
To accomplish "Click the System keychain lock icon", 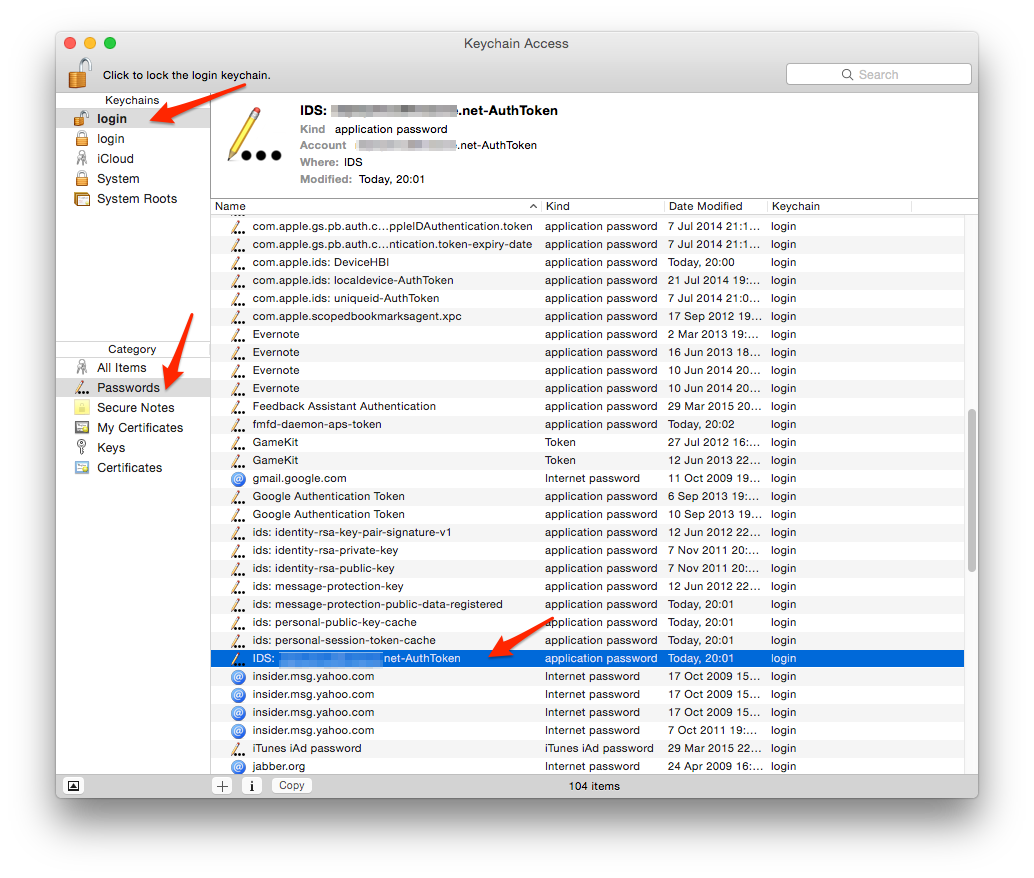I will tap(82, 179).
